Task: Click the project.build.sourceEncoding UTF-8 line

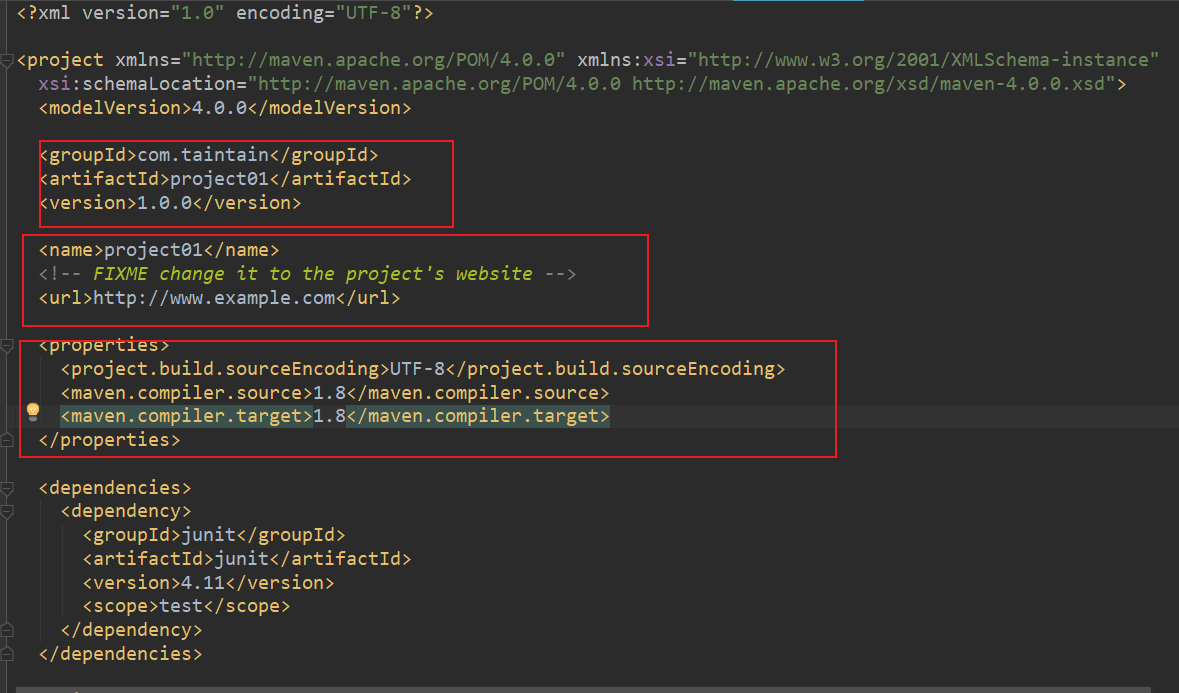Action: 423,369
